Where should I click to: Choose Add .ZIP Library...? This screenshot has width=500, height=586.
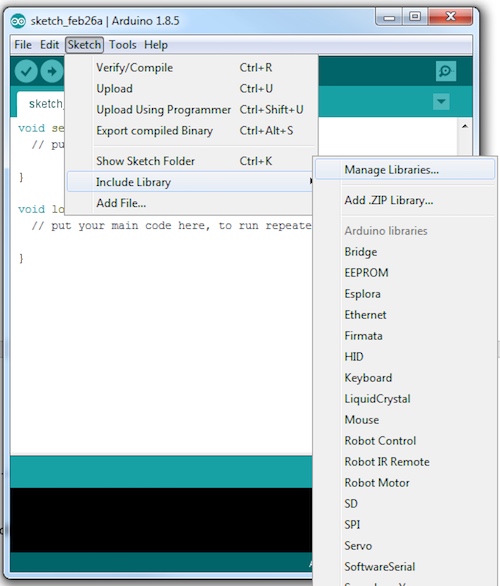pyautogui.click(x=405, y=200)
